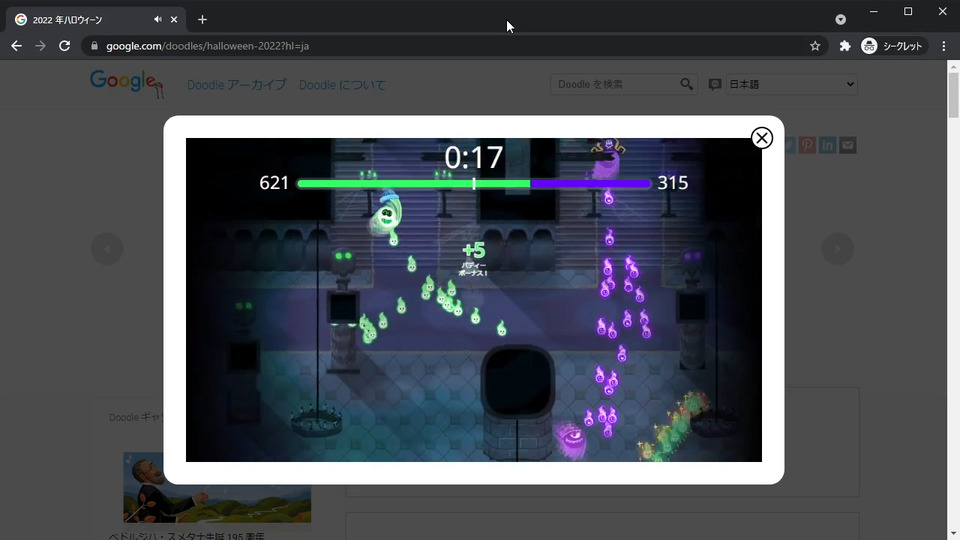Bookmark this page with star
960x540 pixels.
click(x=815, y=46)
